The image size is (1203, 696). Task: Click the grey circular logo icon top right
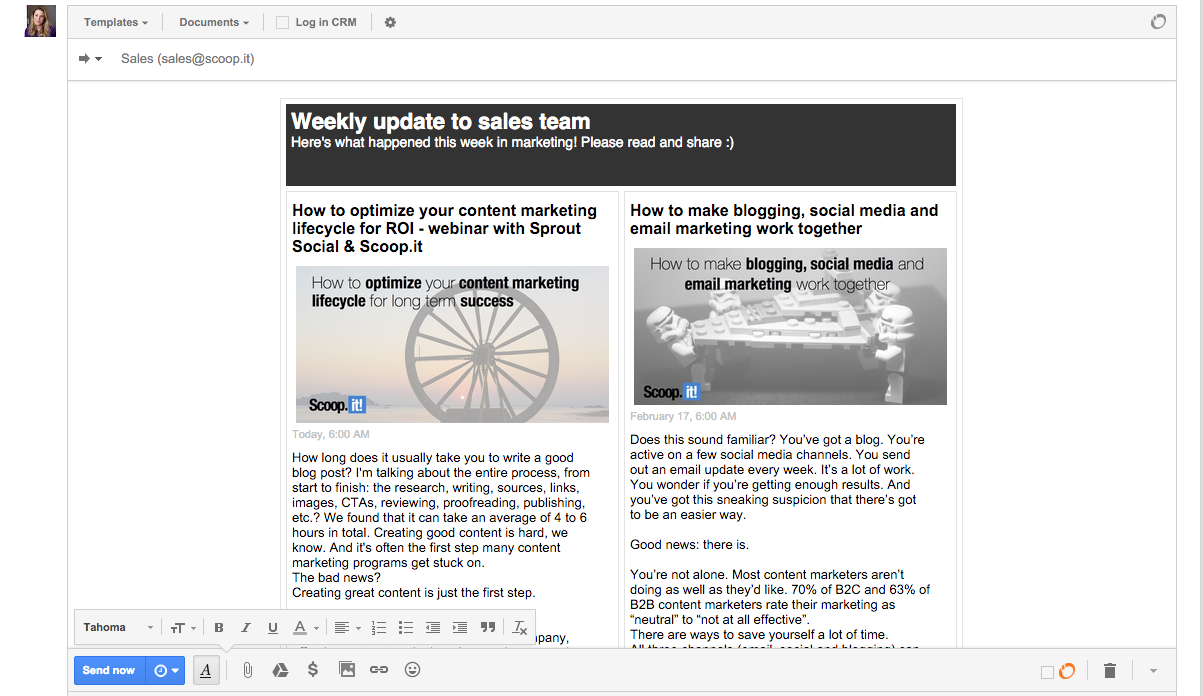pos(1158,21)
